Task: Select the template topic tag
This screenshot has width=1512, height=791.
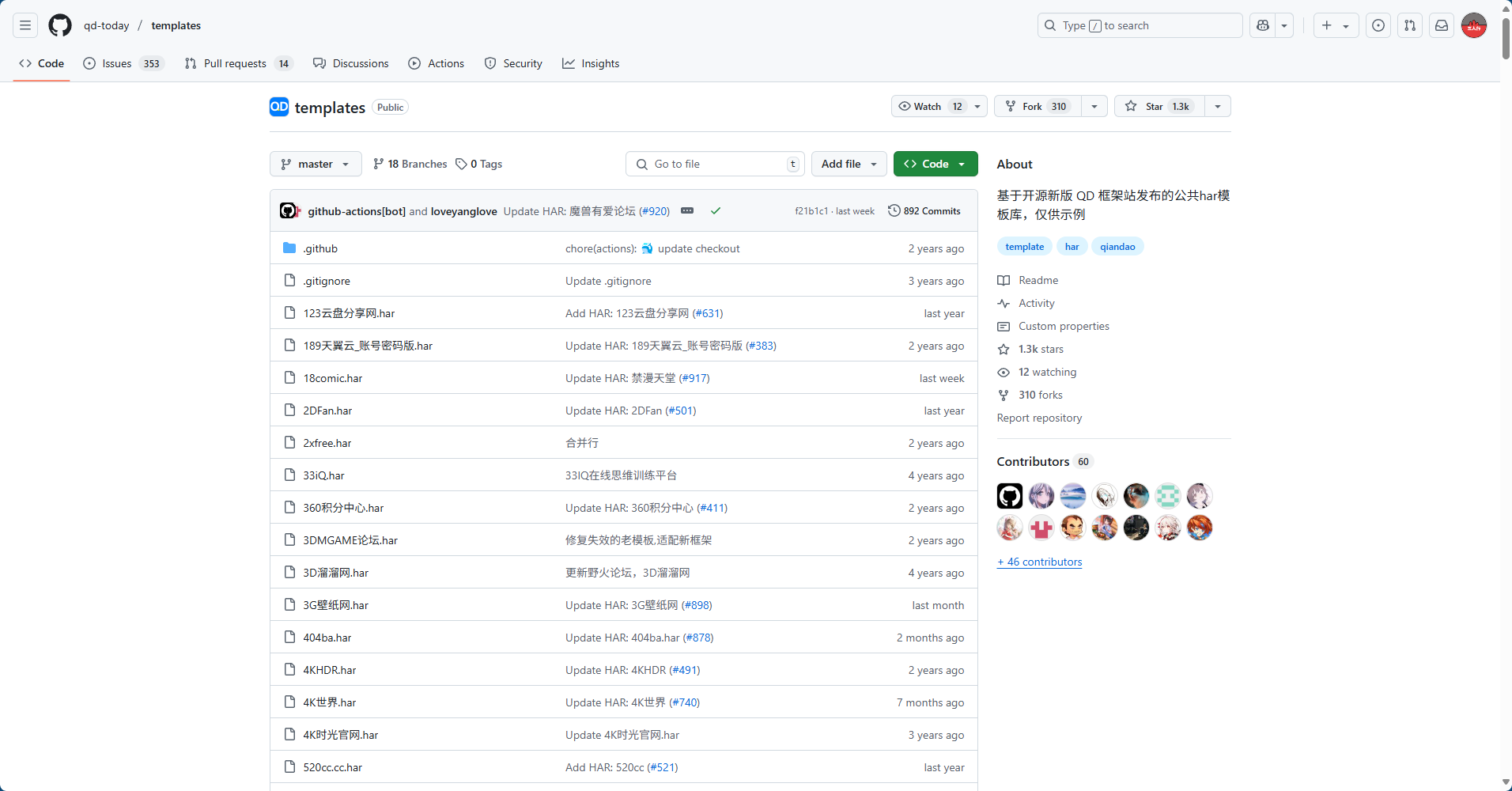Action: [1025, 247]
